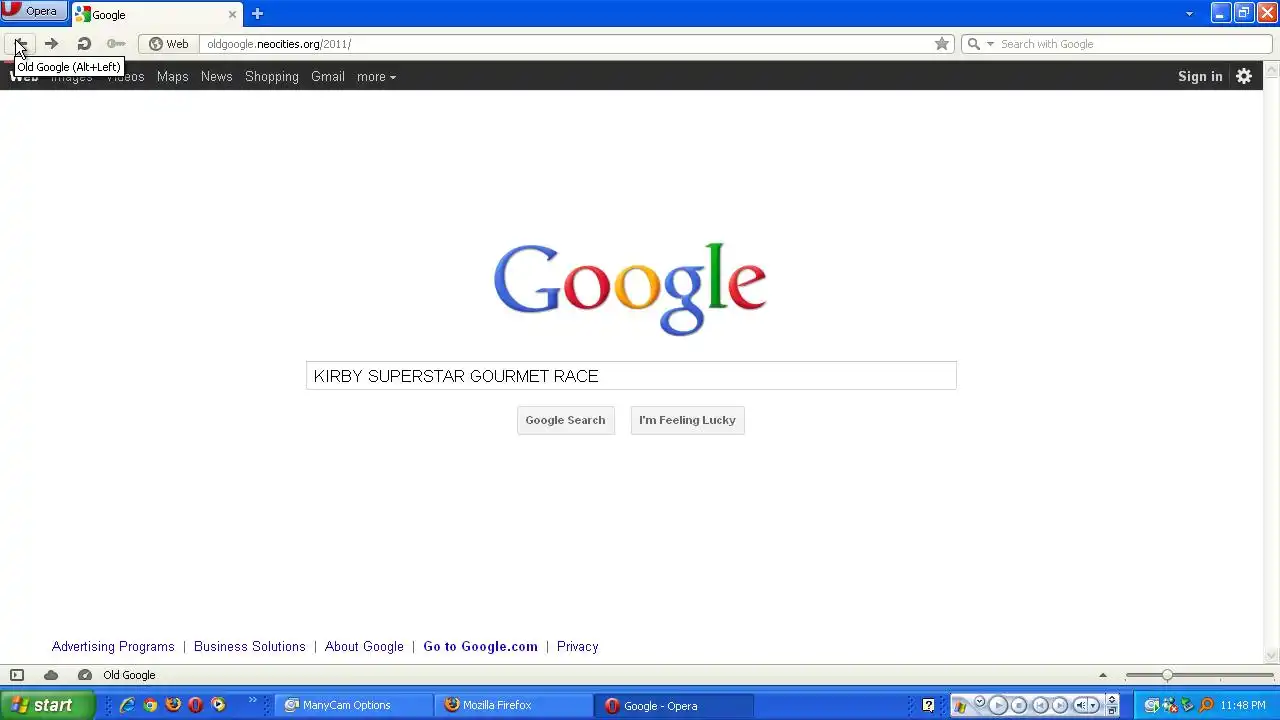Skip to previous track in taskbar player
The height and width of the screenshot is (720, 1280).
1039,705
